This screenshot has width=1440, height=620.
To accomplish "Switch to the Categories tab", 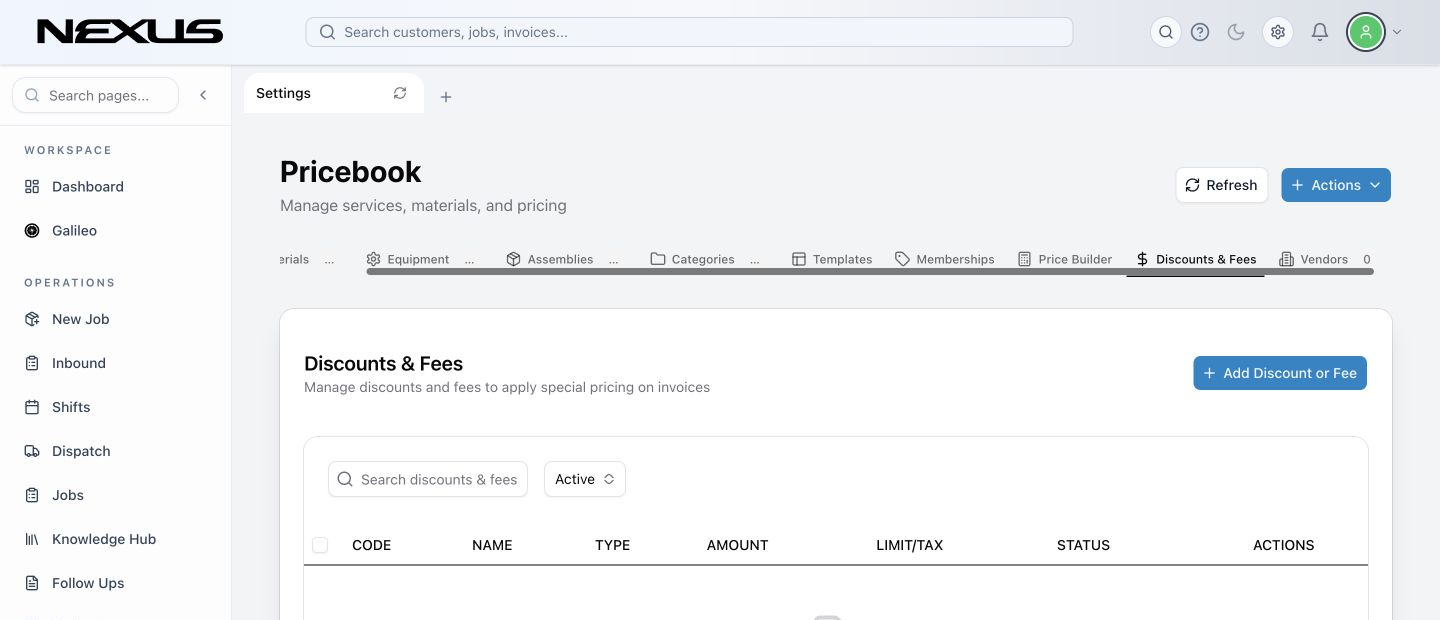I will click(704, 259).
